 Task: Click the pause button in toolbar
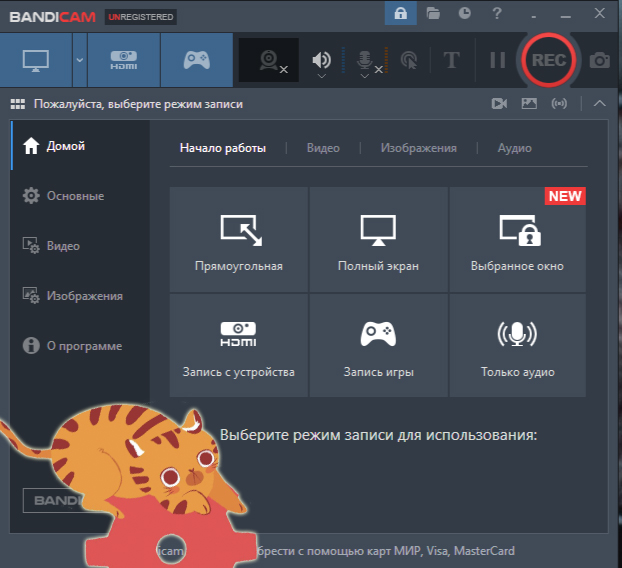pos(497,60)
